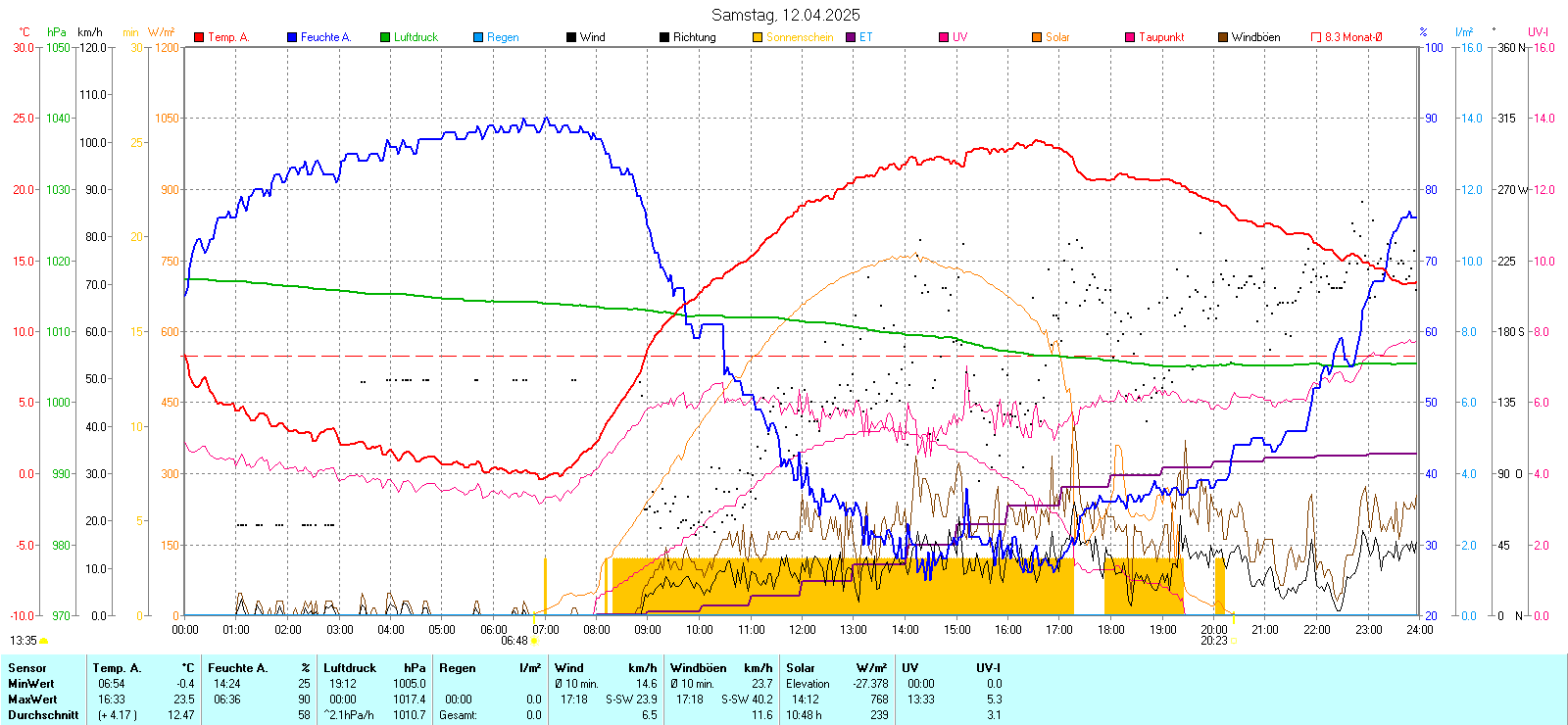Click the 12:00 time axis label
Viewport: 1568px width, 725px height.
pos(802,630)
